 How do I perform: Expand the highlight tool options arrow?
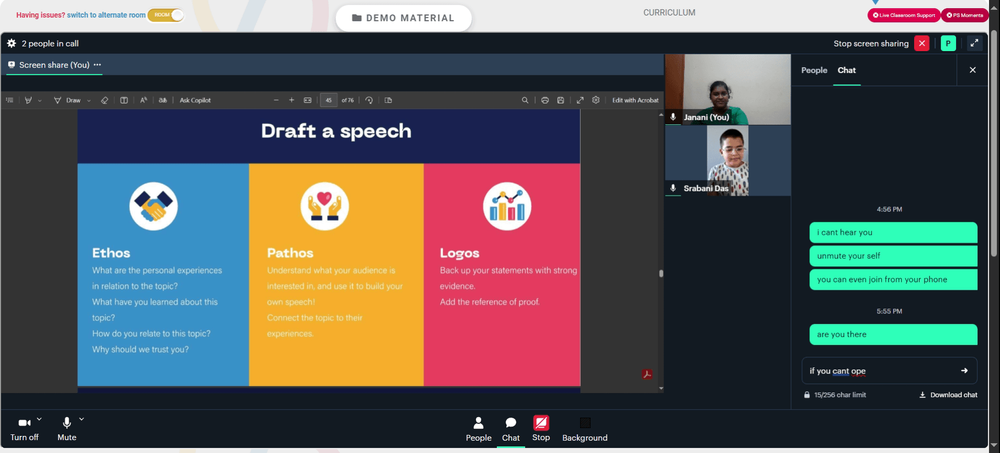point(40,100)
